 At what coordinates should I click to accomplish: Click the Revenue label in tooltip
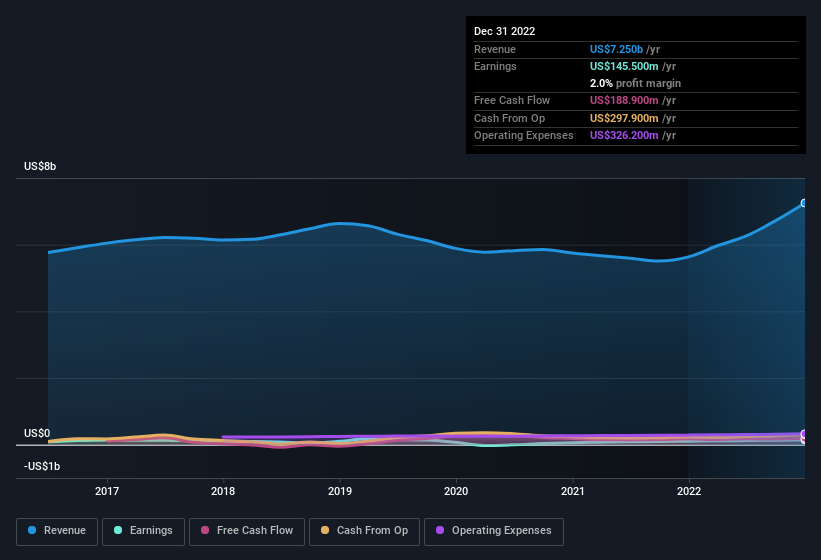(x=495, y=49)
